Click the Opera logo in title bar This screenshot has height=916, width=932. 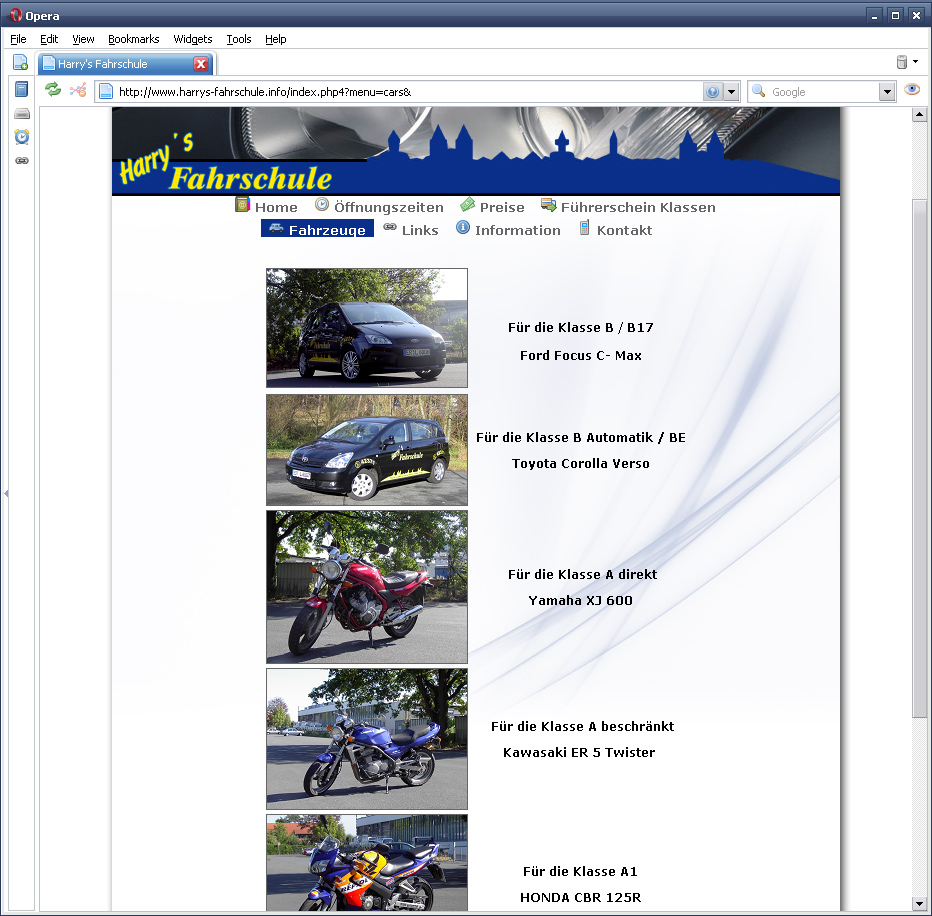pyautogui.click(x=15, y=15)
